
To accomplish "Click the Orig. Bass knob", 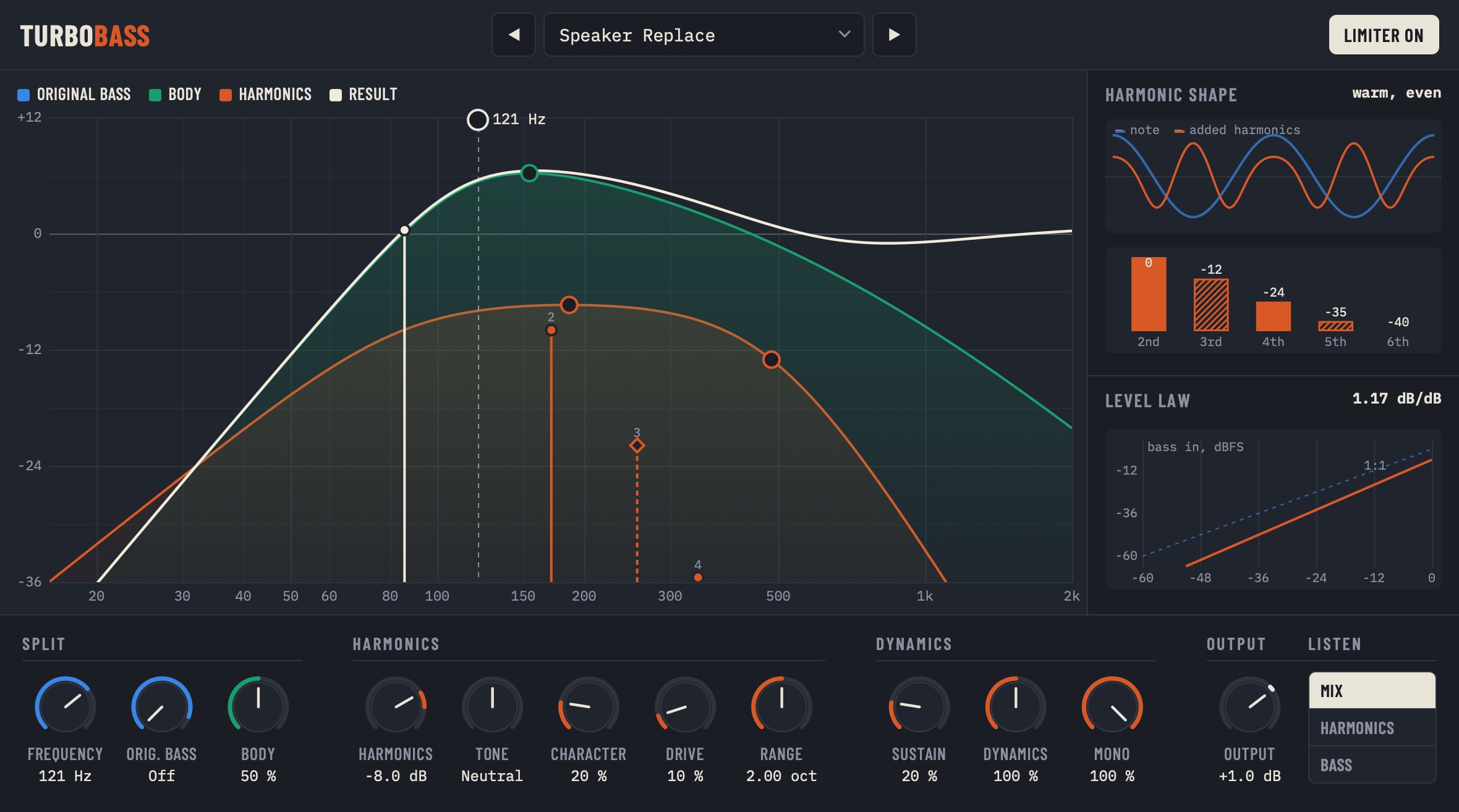I will (x=161, y=706).
